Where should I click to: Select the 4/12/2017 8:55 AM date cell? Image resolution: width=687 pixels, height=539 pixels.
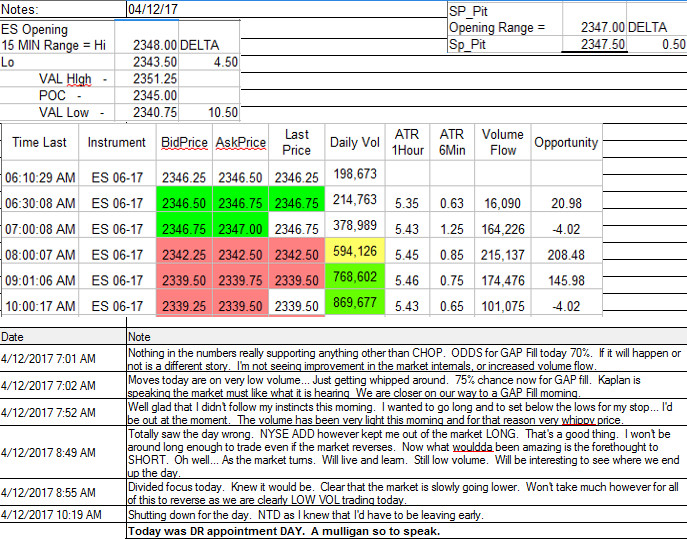63,492
